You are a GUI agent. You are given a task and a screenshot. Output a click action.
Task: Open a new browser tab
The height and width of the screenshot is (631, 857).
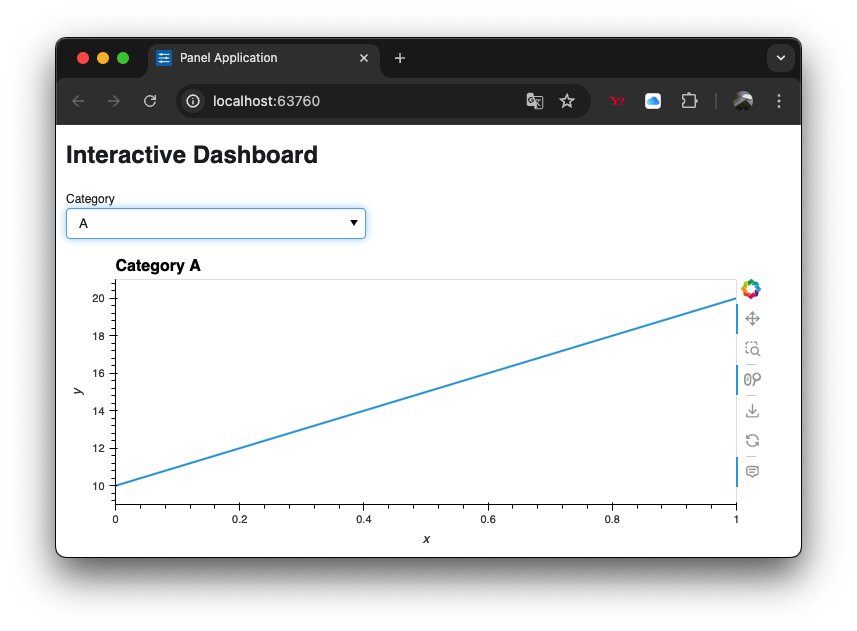tap(400, 58)
